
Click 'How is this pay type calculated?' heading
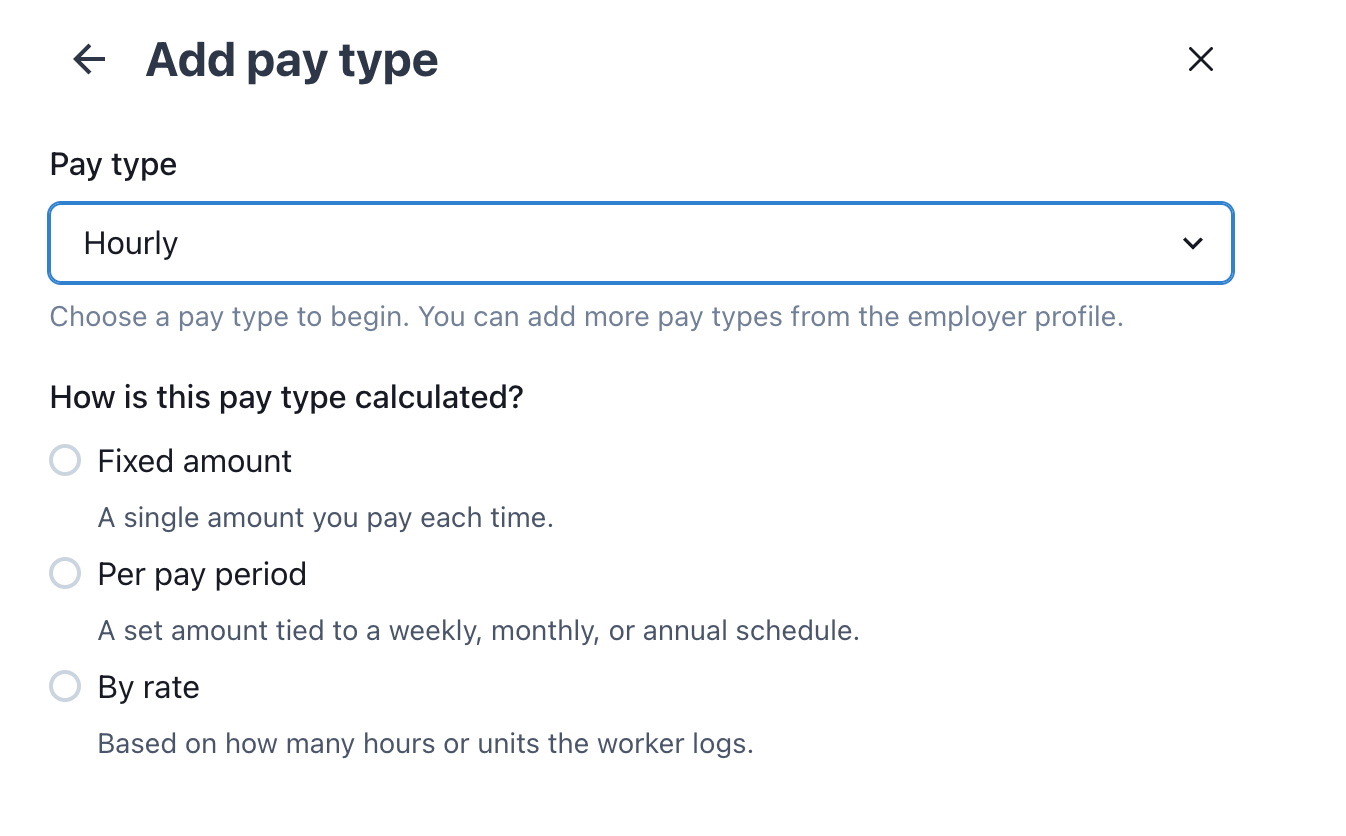pyautogui.click(x=287, y=397)
